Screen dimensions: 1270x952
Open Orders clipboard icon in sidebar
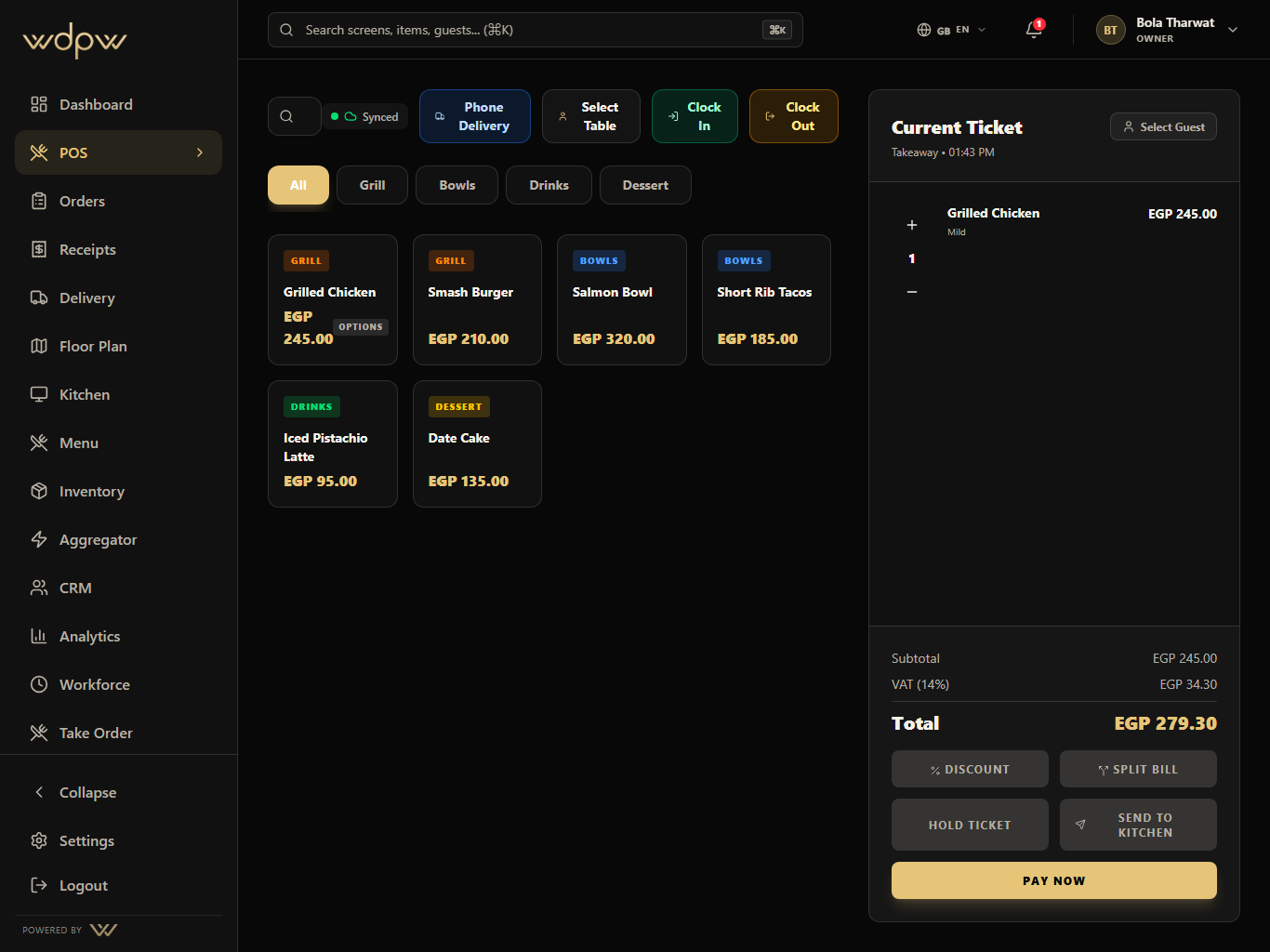coord(39,201)
